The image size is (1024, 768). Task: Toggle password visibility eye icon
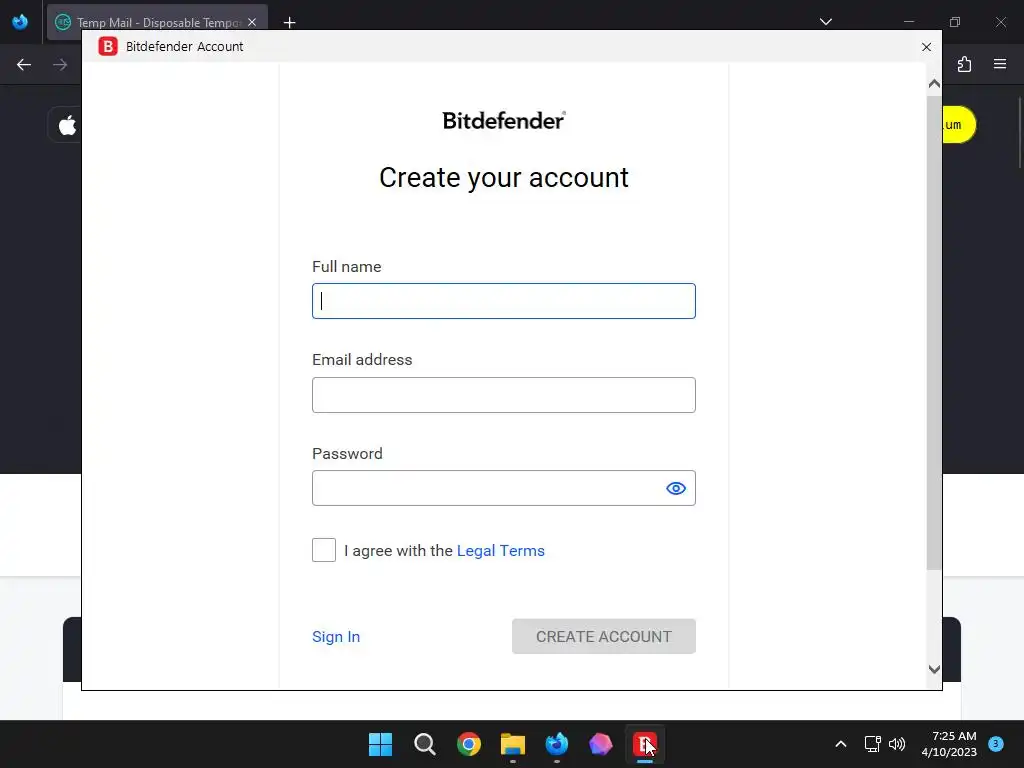click(x=675, y=488)
